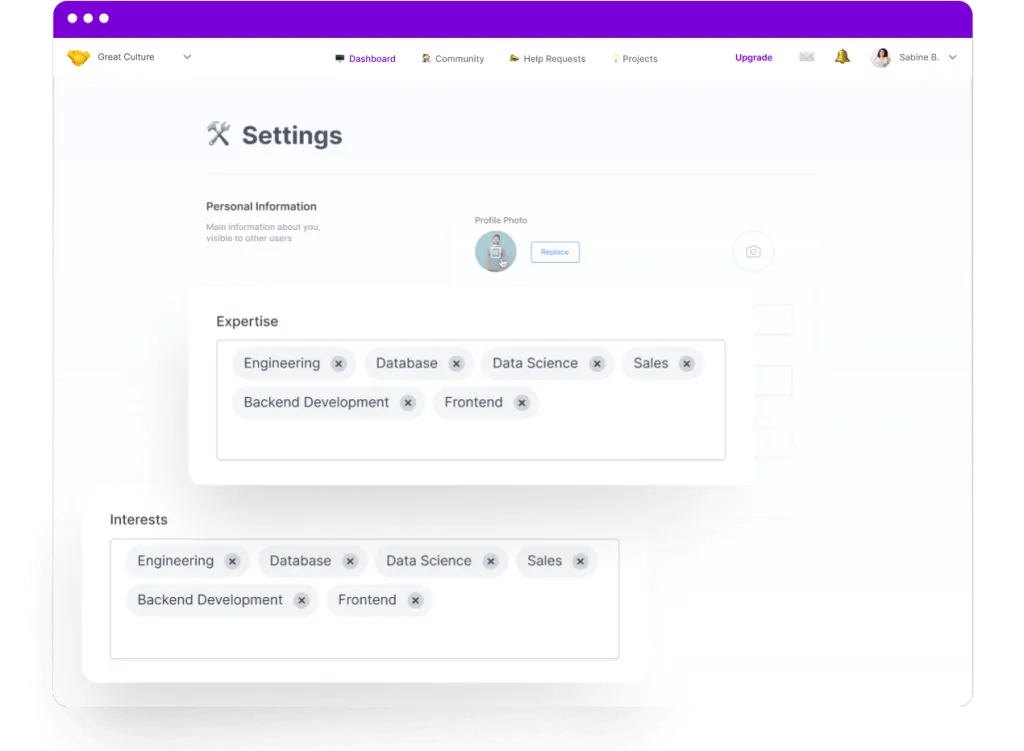The width and height of the screenshot is (1024, 751).
Task: Click the 'Backend Development' chip text in Interests
Action: pos(210,600)
